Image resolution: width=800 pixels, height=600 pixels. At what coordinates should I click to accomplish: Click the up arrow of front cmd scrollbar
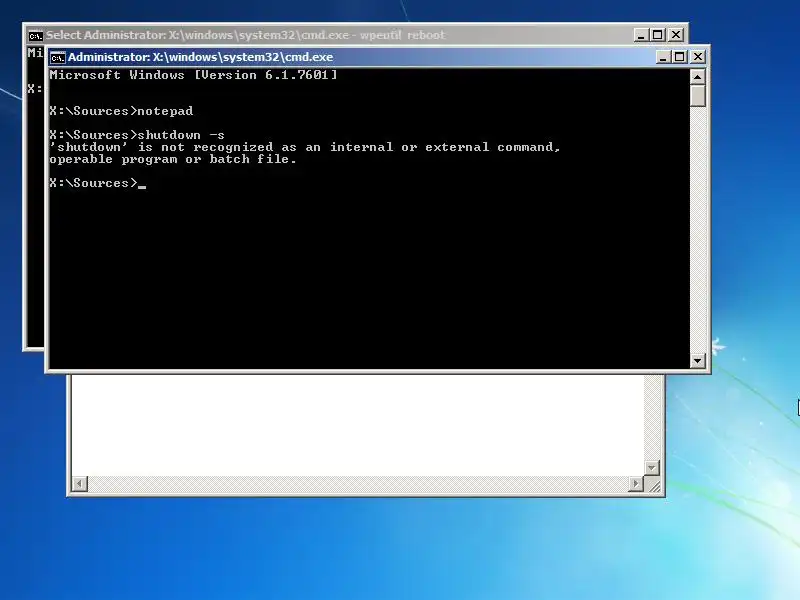[x=697, y=77]
